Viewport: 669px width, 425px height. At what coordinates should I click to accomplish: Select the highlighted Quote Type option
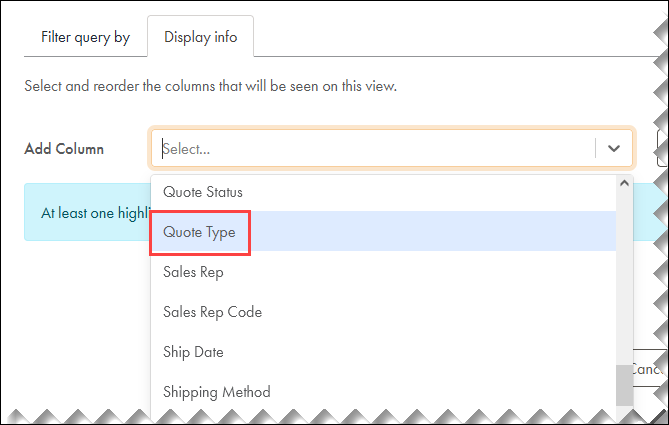tap(199, 231)
